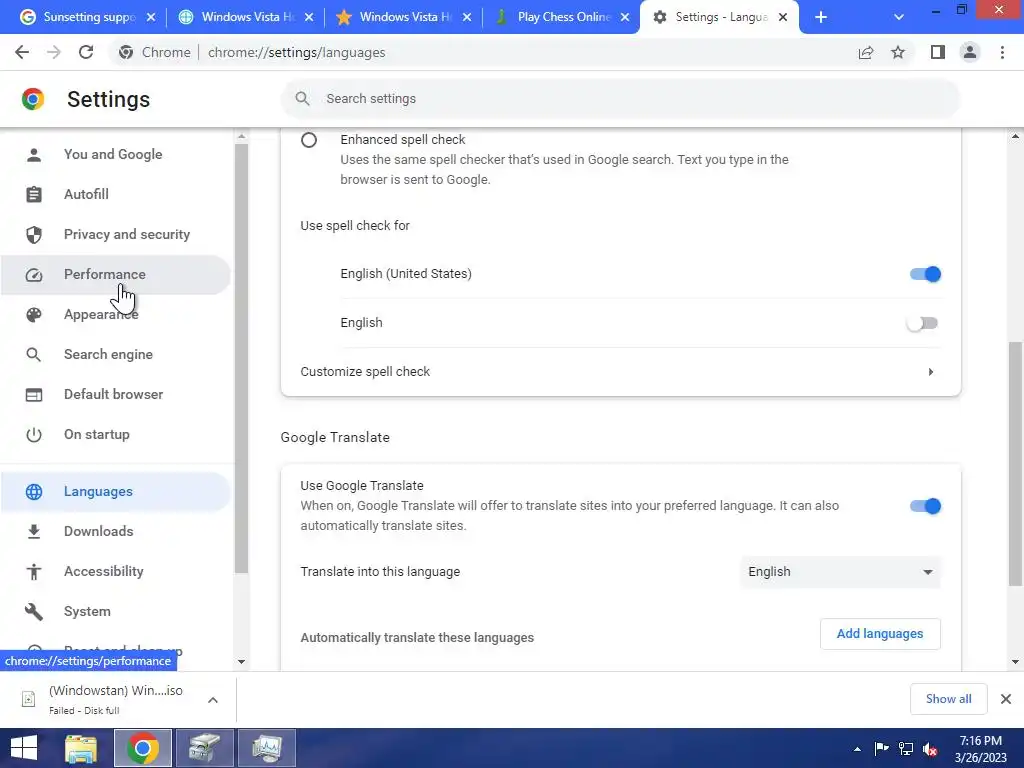Click the share page icon in address bar

866,52
